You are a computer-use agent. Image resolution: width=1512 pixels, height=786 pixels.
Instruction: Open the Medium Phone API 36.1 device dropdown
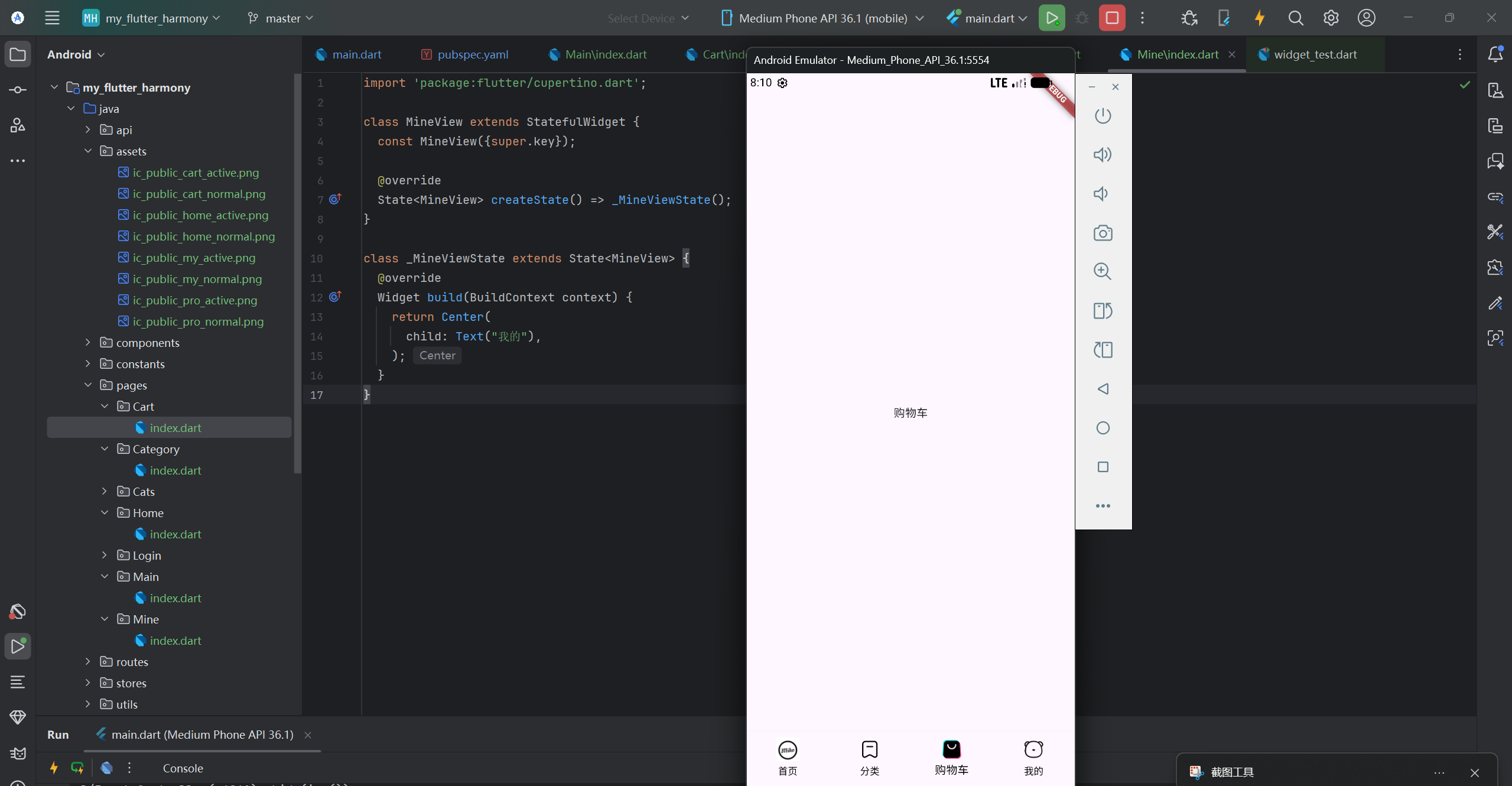pyautogui.click(x=822, y=18)
